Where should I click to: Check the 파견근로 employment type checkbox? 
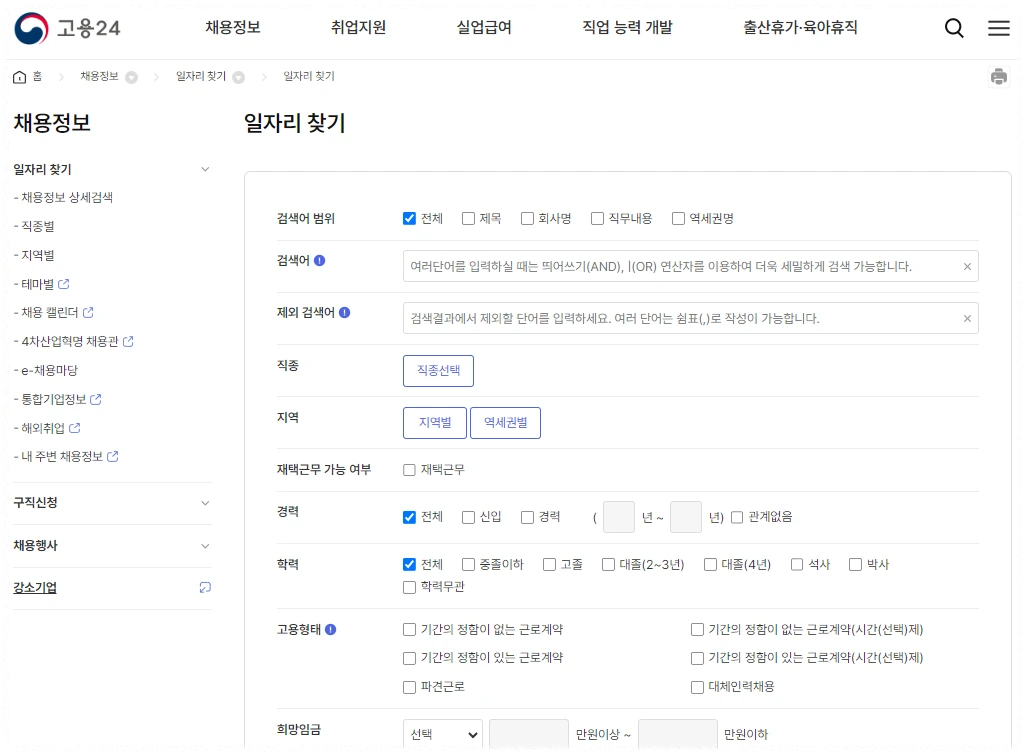(x=409, y=687)
